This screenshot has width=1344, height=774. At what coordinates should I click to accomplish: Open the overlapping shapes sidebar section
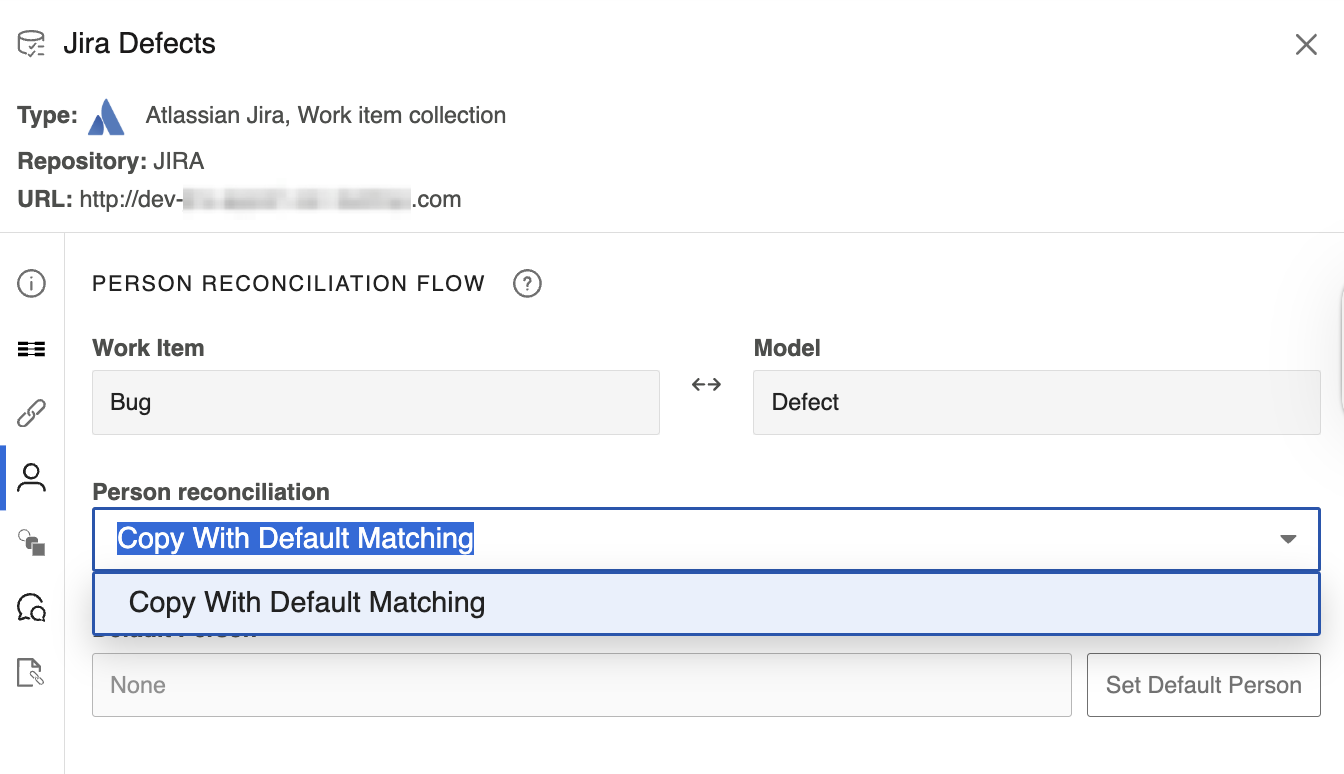click(31, 543)
